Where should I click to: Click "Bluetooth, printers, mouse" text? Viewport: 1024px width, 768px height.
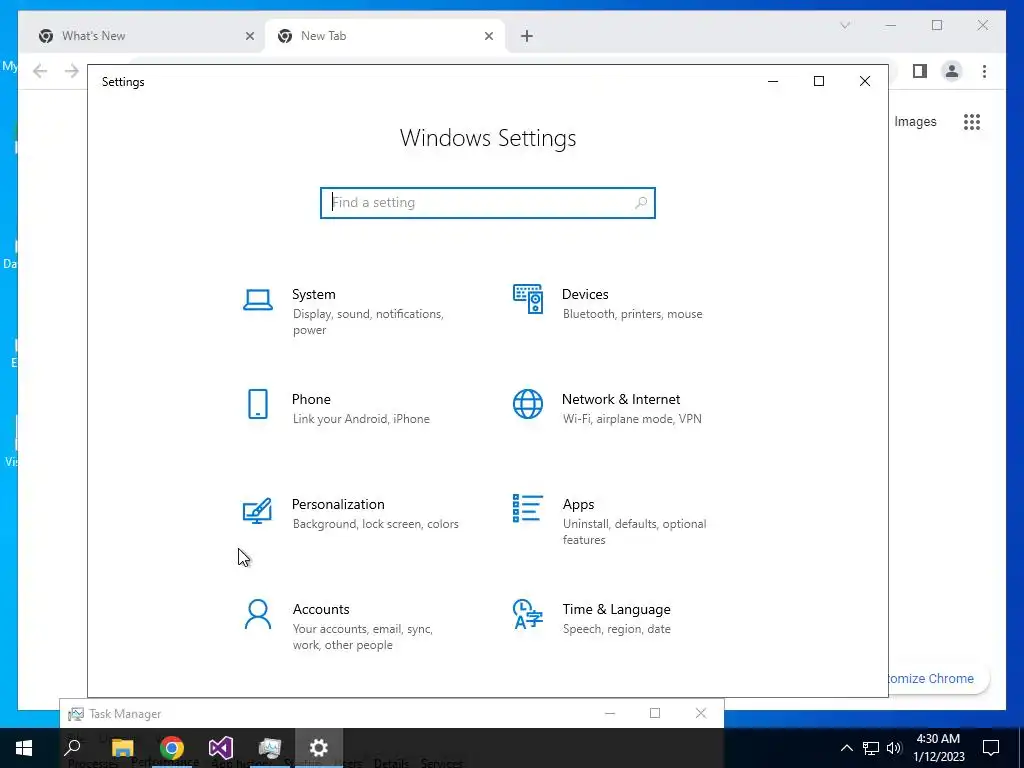click(x=633, y=314)
